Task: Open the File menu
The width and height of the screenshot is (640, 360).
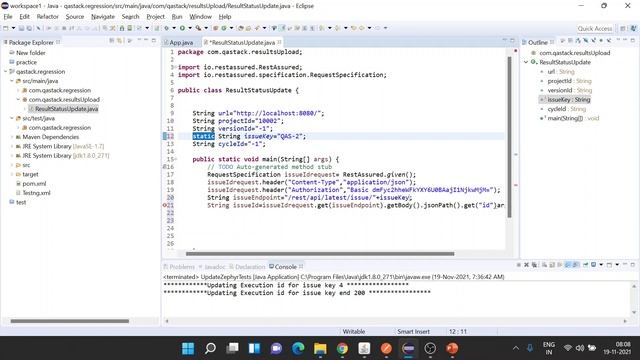Action: (8, 17)
